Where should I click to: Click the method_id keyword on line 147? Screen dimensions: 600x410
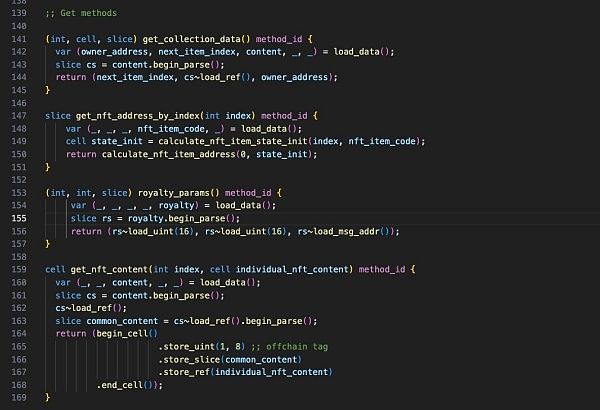tap(284, 116)
